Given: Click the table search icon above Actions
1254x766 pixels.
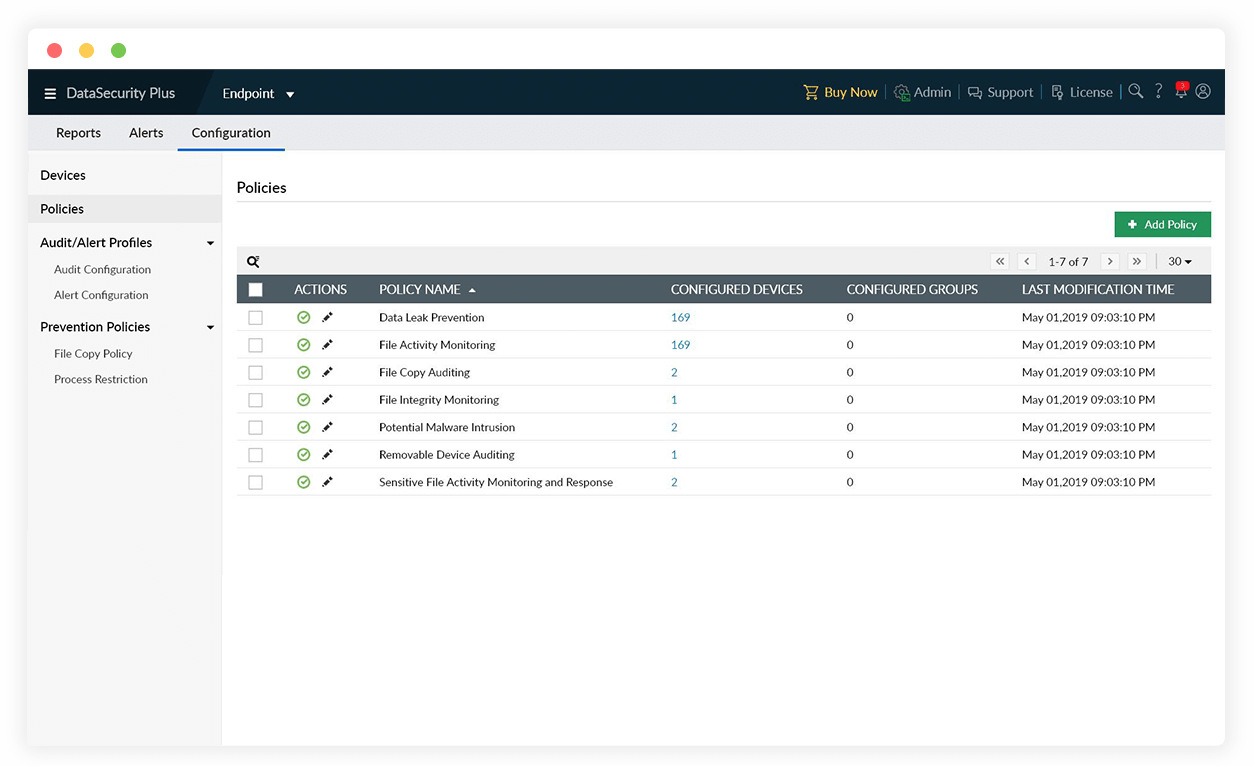Looking at the screenshot, I should 253,262.
